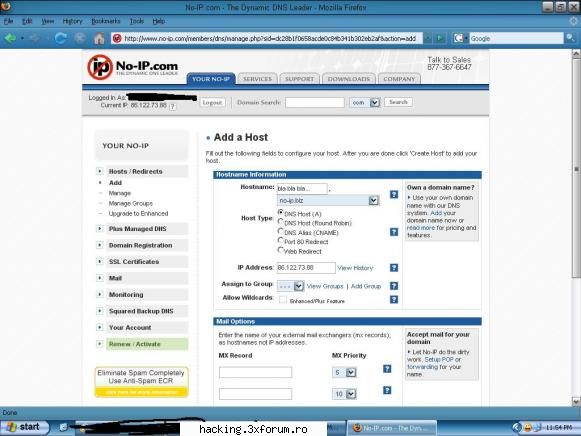The width and height of the screenshot is (581, 436).
Task: Select DNS Alias (CNAME) radio button
Action: point(280,231)
